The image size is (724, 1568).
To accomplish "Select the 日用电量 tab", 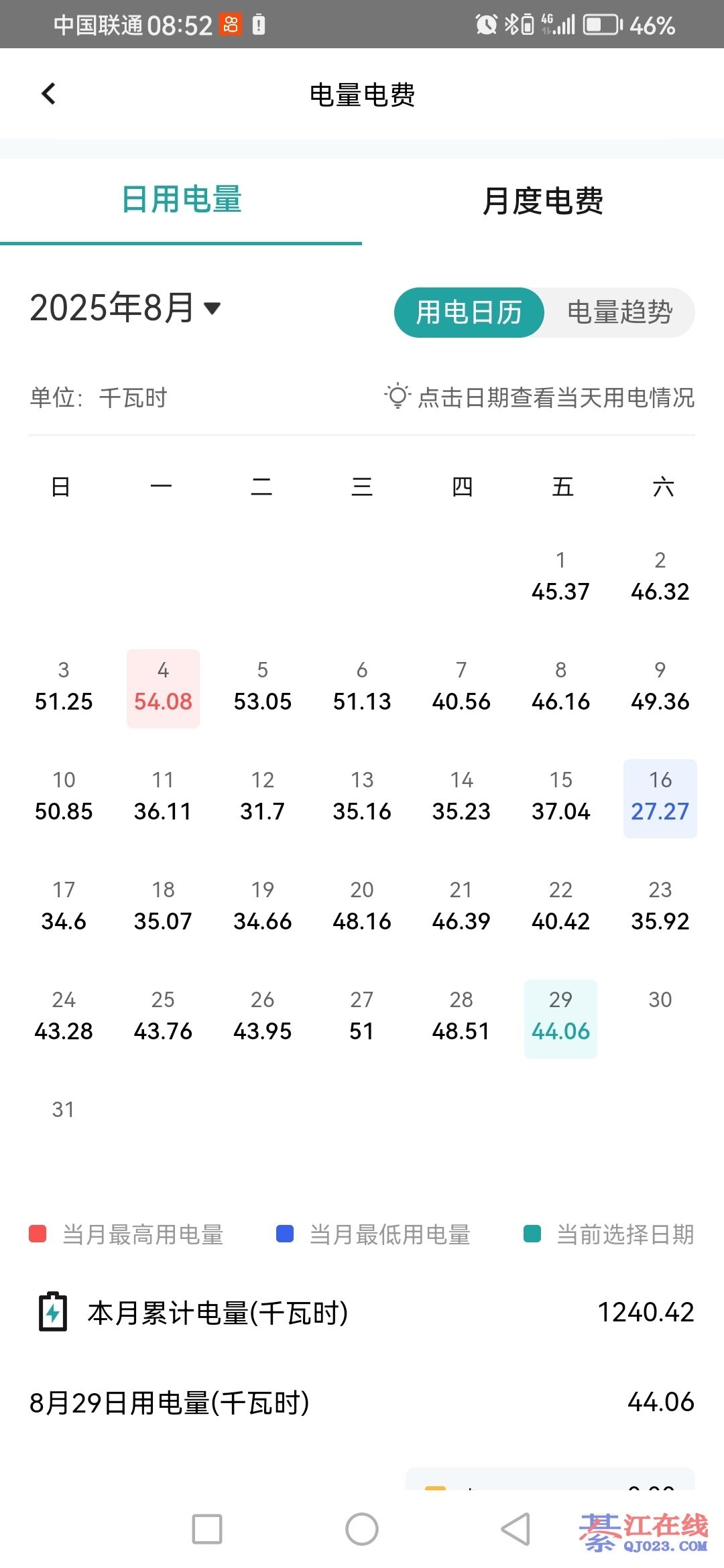I will point(181,200).
